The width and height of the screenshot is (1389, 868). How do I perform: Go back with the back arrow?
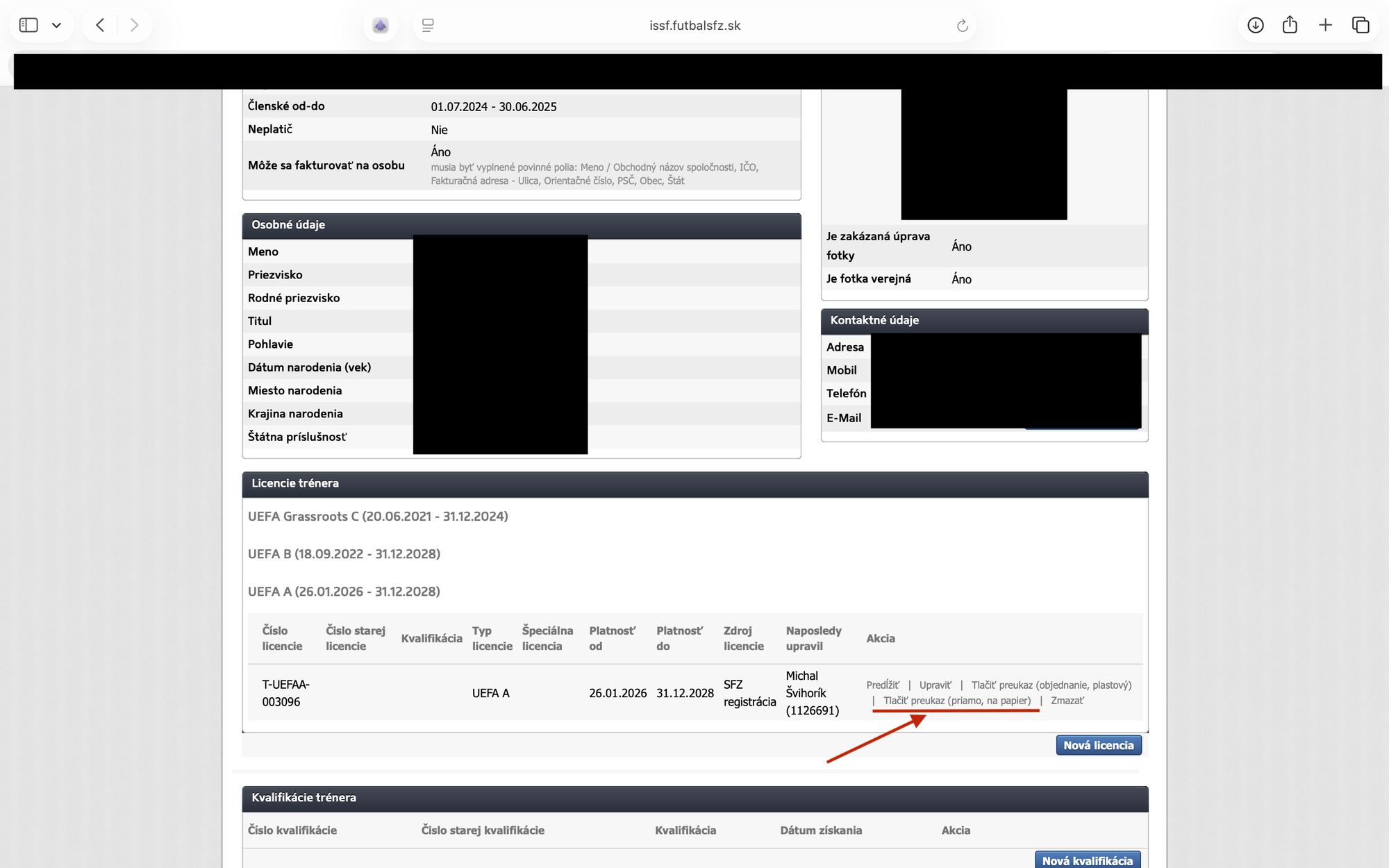pos(100,25)
